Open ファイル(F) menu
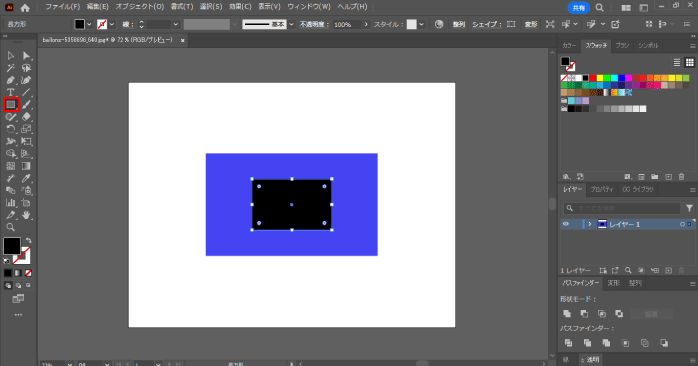The width and height of the screenshot is (698, 366). 62,7
